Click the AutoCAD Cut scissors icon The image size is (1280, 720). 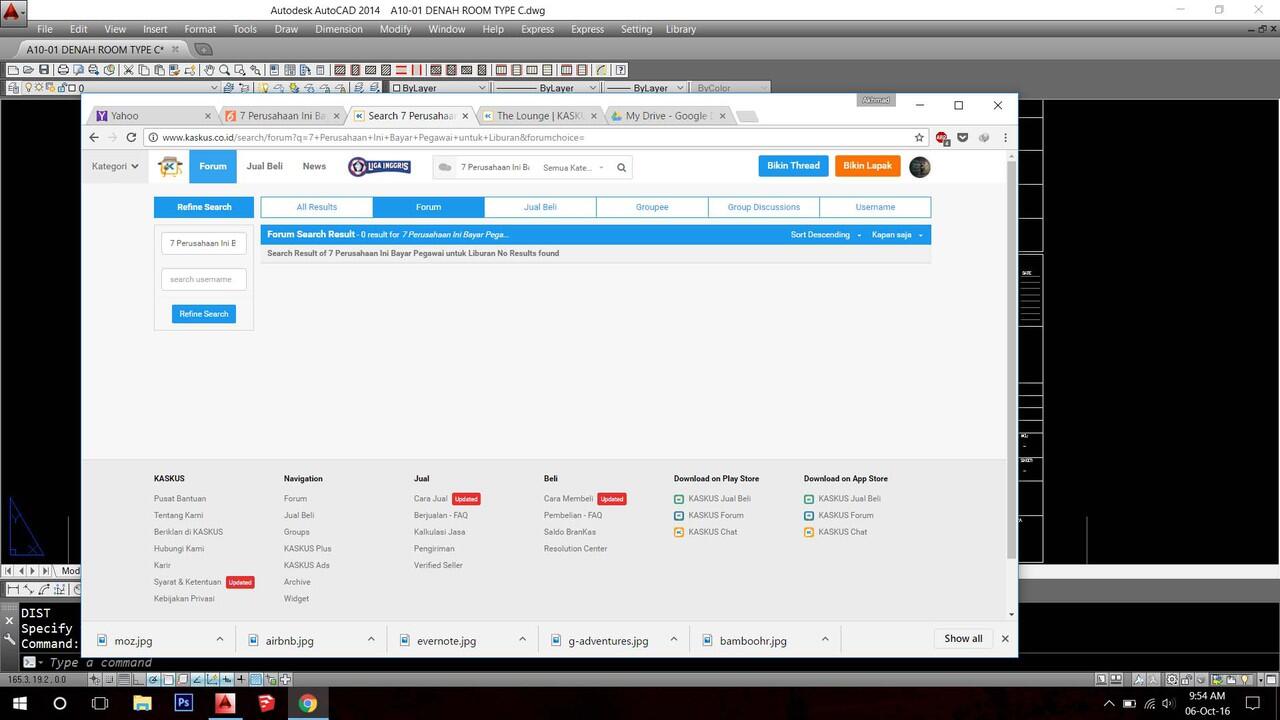[x=128, y=70]
